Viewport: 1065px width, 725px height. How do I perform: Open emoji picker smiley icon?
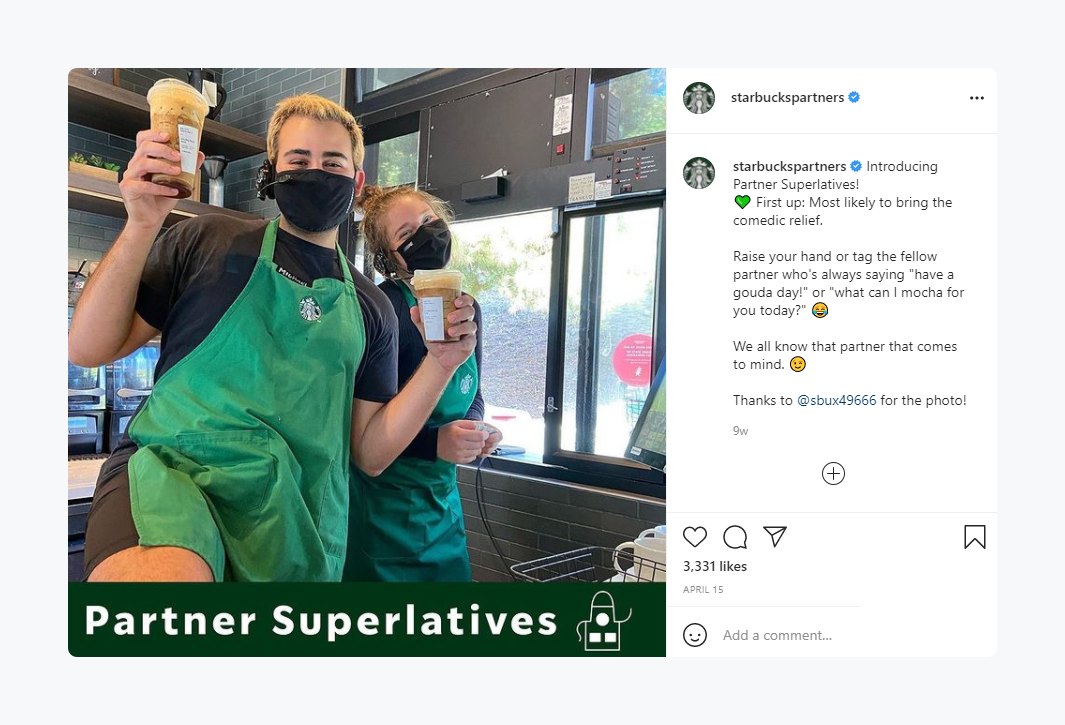tap(694, 635)
